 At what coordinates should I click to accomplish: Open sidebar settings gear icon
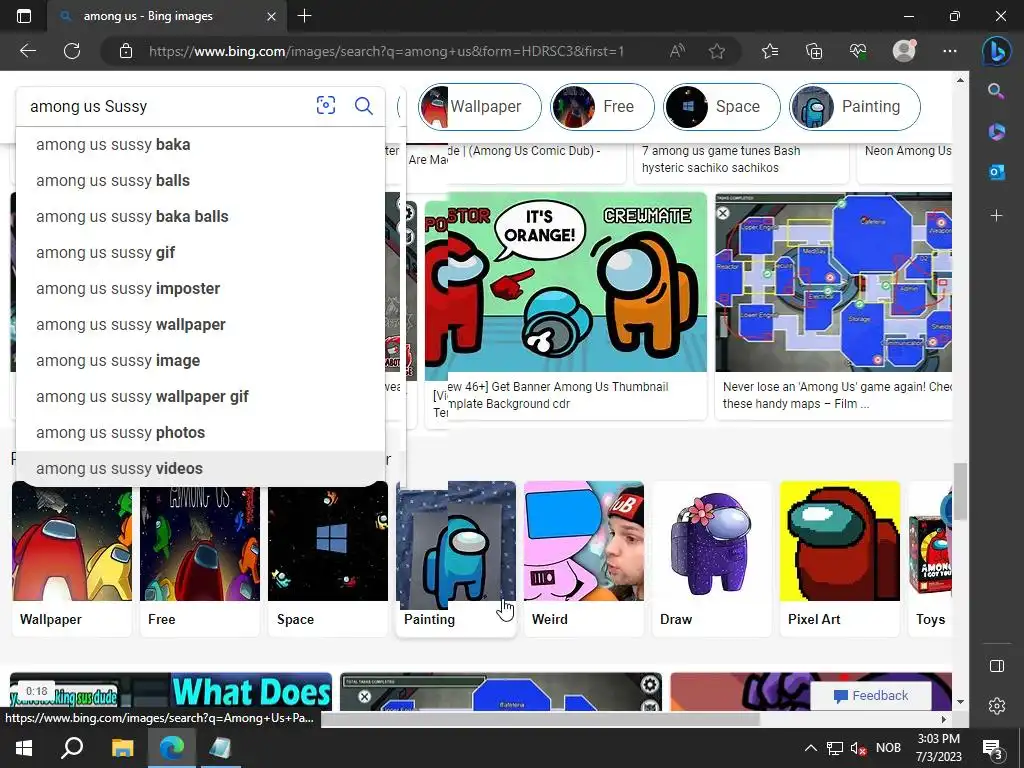(997, 706)
